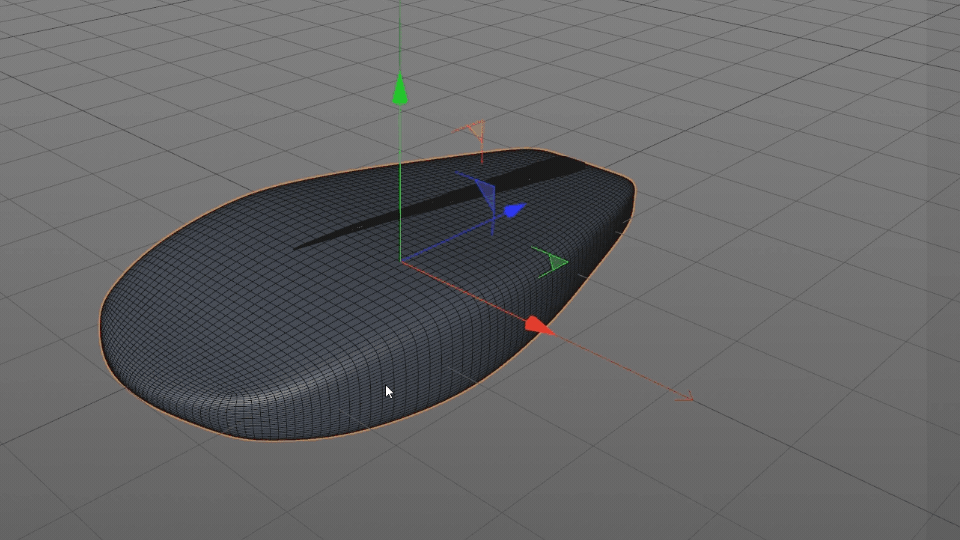Click the small orange arrow tip at the far X-axis end
The image size is (960, 540).
point(688,399)
